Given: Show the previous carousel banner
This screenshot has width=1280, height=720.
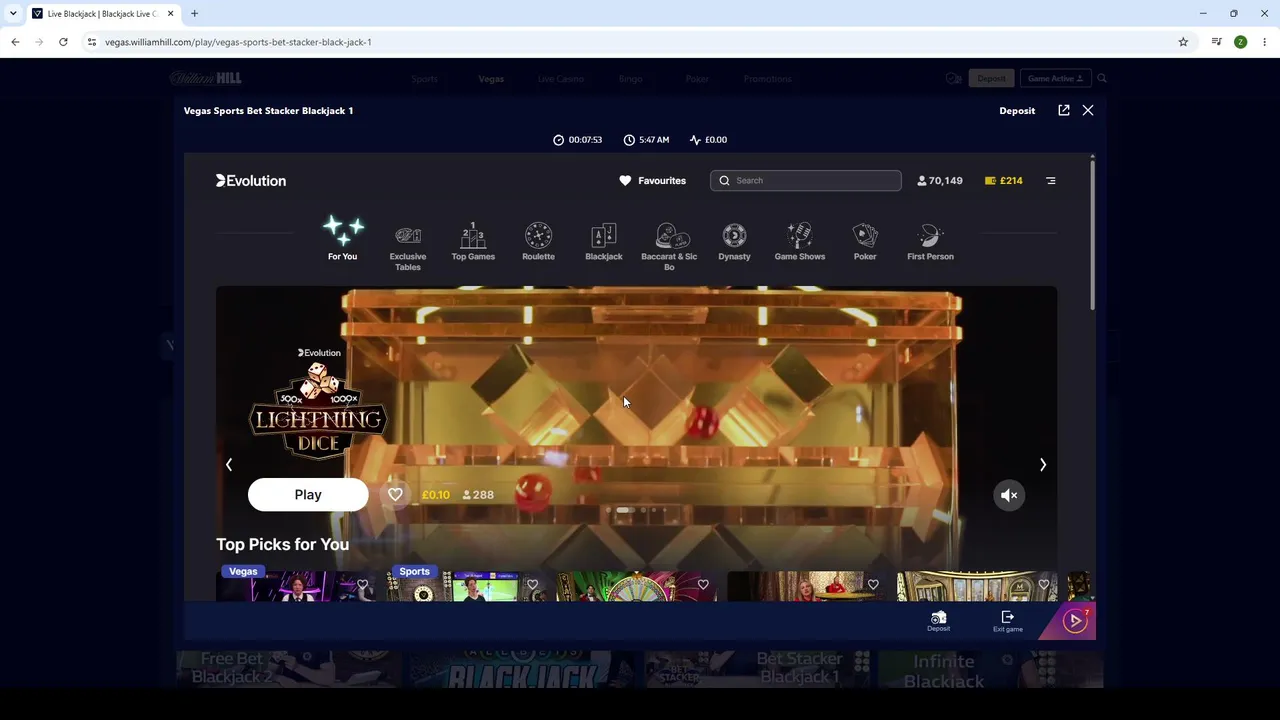Looking at the screenshot, I should click(229, 464).
